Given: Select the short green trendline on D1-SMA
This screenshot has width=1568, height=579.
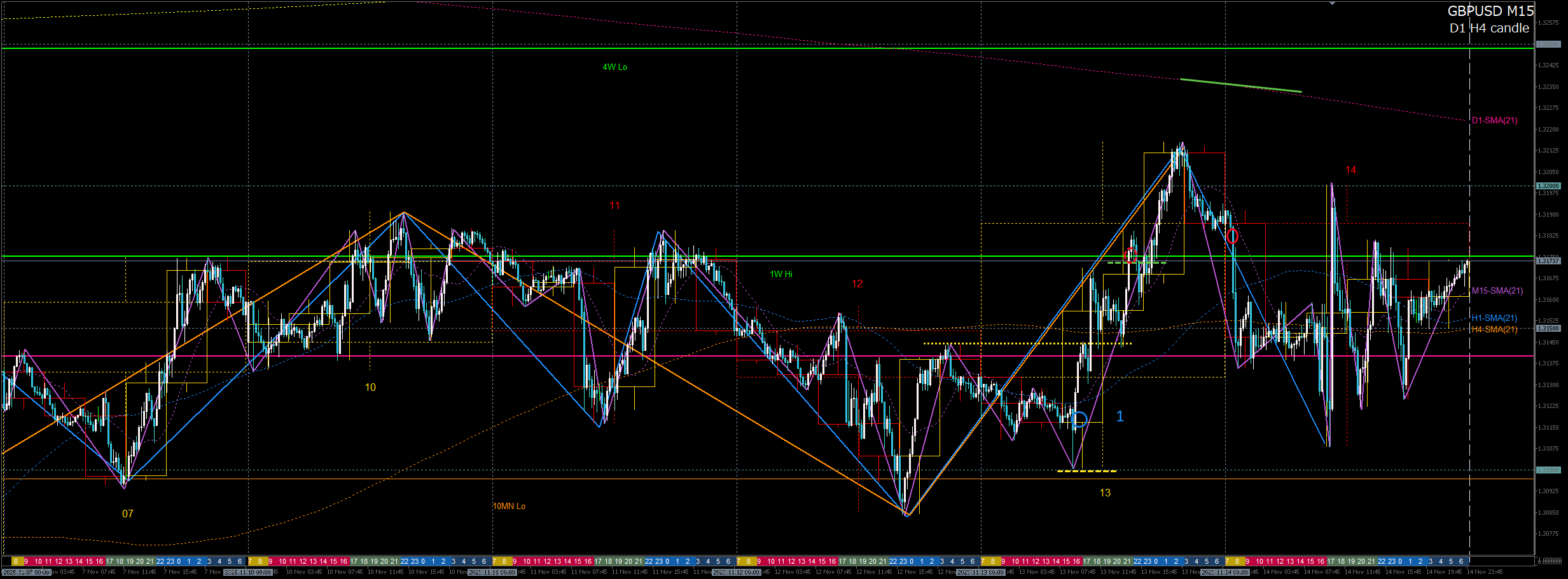Looking at the screenshot, I should point(1240,85).
